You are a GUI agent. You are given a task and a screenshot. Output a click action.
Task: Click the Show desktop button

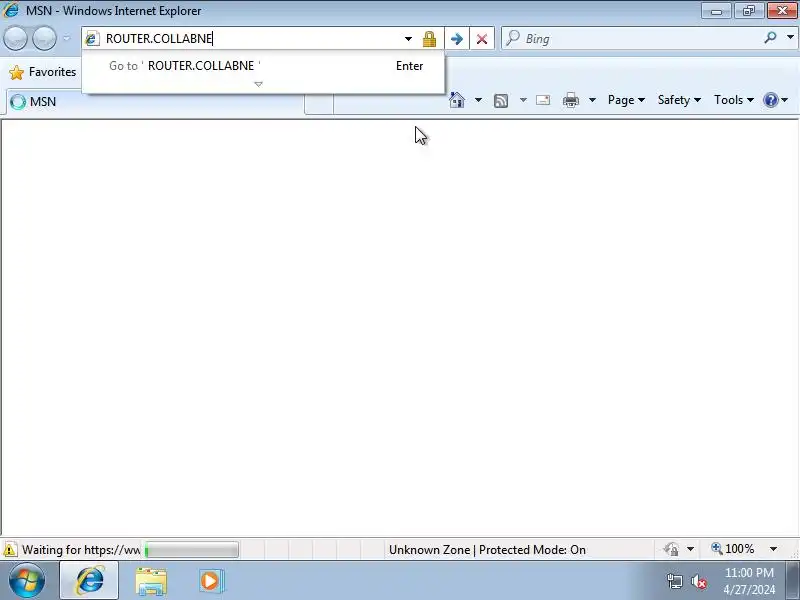pyautogui.click(x=792, y=581)
